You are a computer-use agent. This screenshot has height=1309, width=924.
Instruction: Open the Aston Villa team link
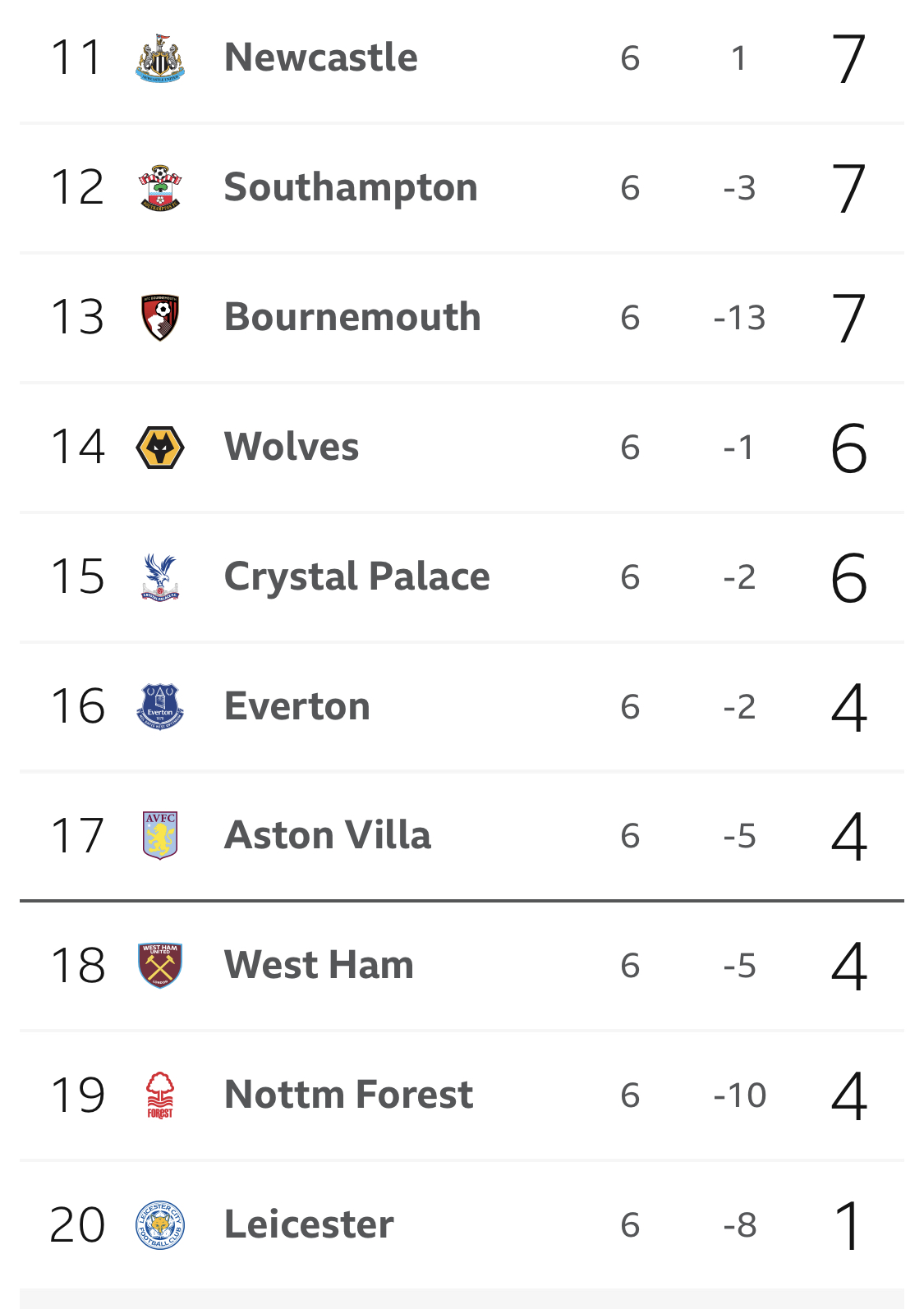pos(328,835)
